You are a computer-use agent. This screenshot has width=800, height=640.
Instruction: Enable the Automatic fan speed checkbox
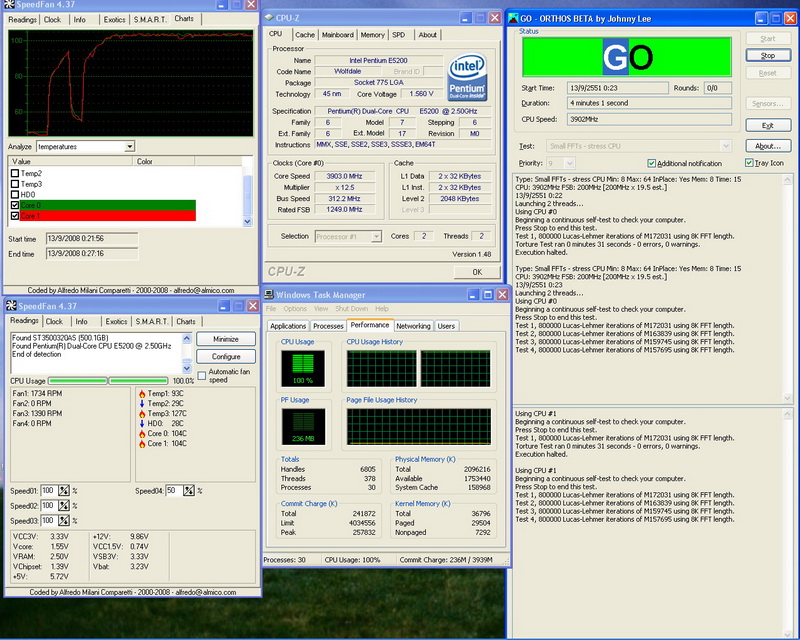(x=202, y=375)
